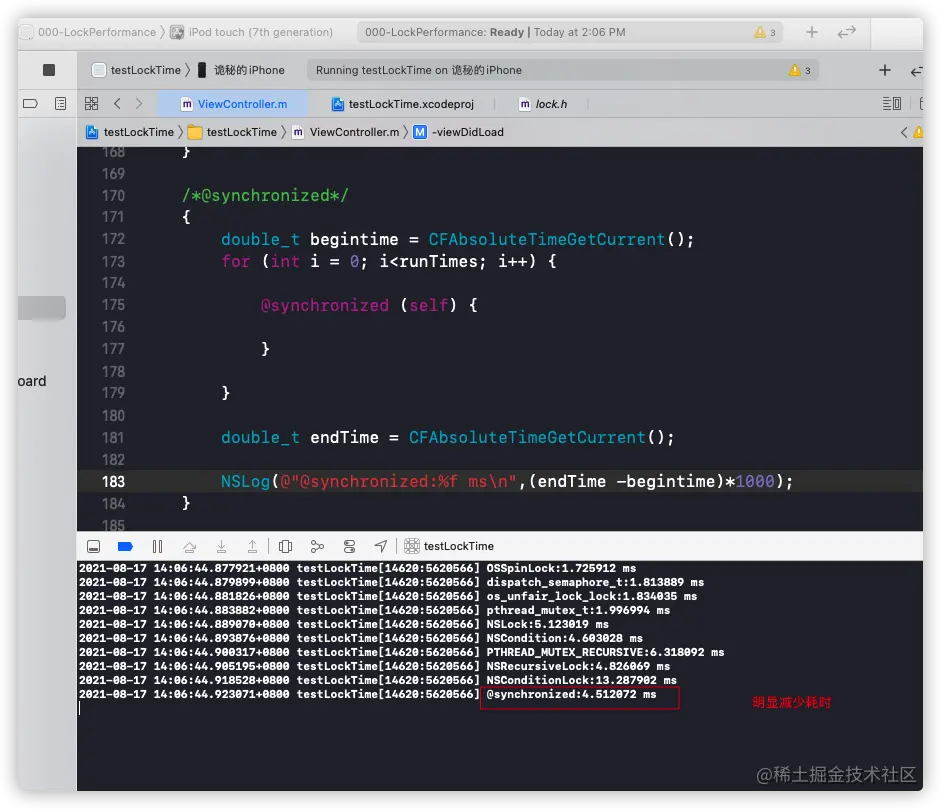Click the @synchronized:4.512072 ms log output
Viewport: 941px width, 809px height.
pyautogui.click(x=571, y=694)
